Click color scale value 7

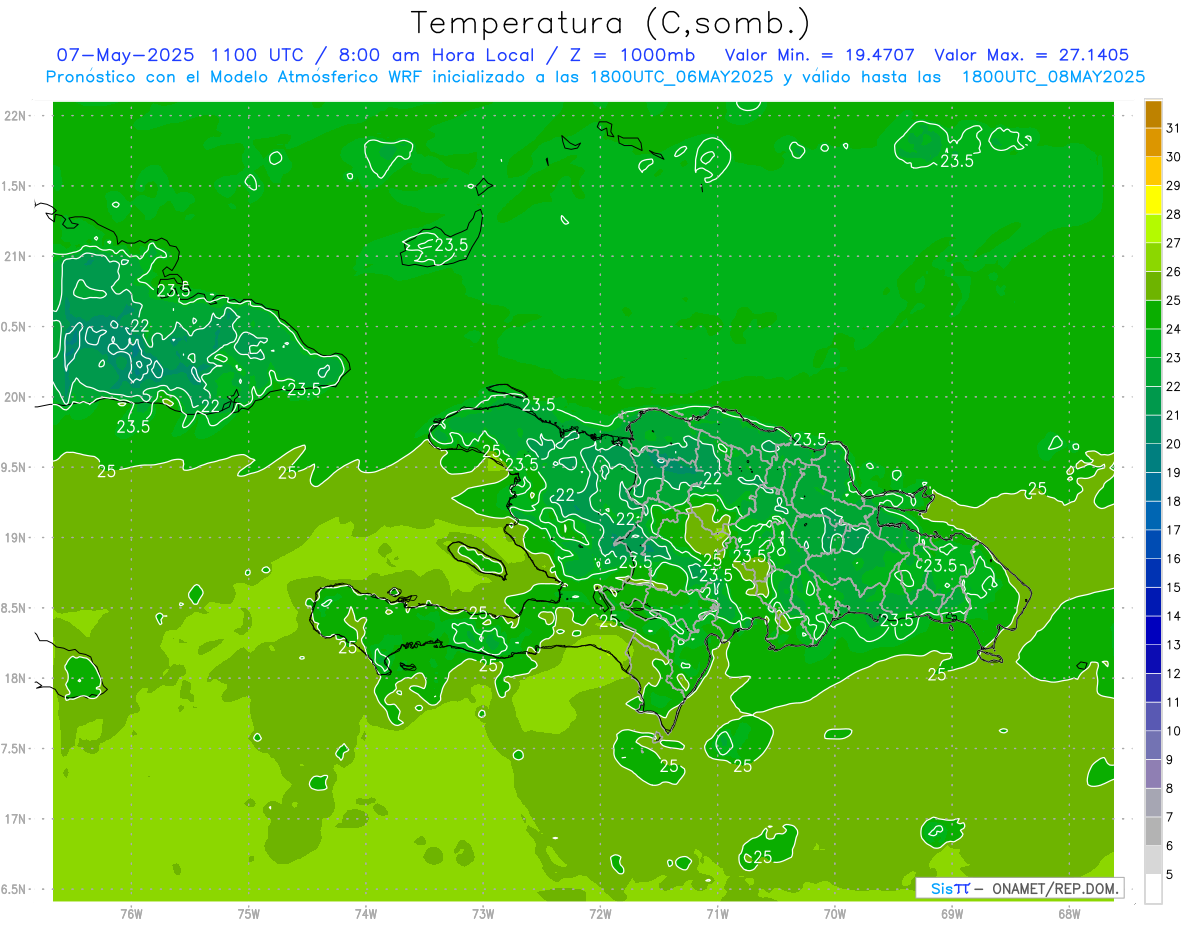[1170, 817]
